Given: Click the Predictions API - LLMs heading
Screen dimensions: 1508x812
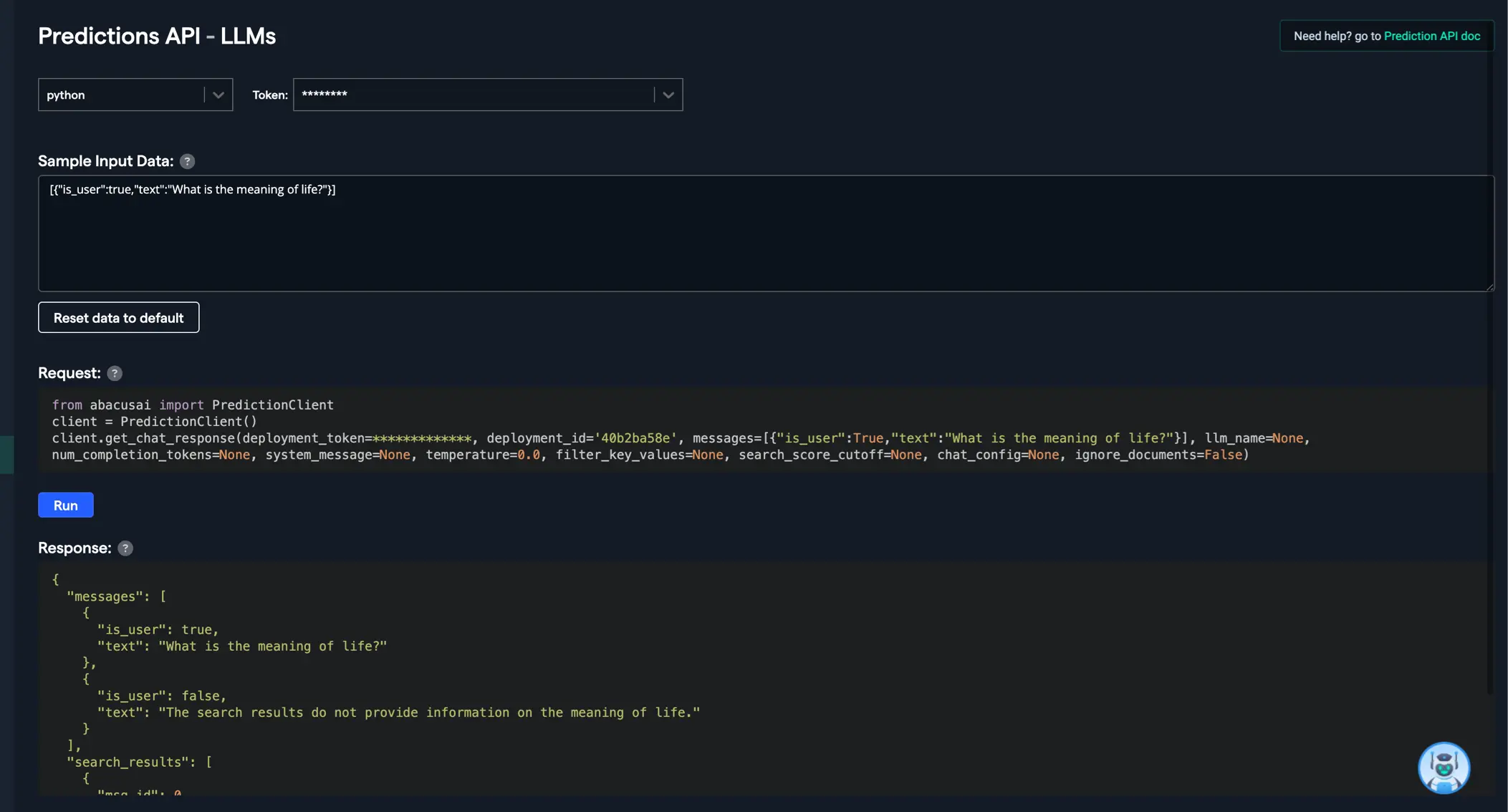Looking at the screenshot, I should pyautogui.click(x=157, y=36).
